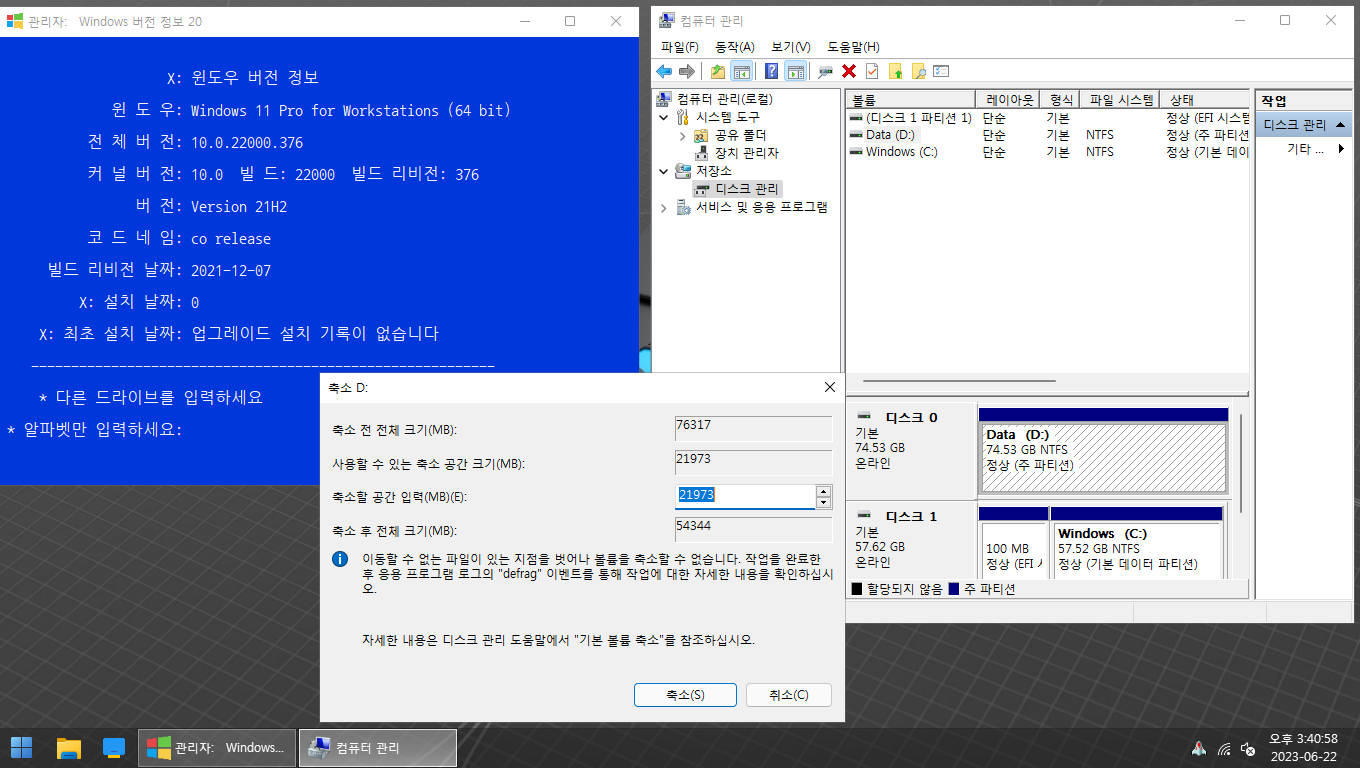Select 서비스 및 응용 프로그램 node
Viewport: 1360px width, 768px height.
click(762, 207)
